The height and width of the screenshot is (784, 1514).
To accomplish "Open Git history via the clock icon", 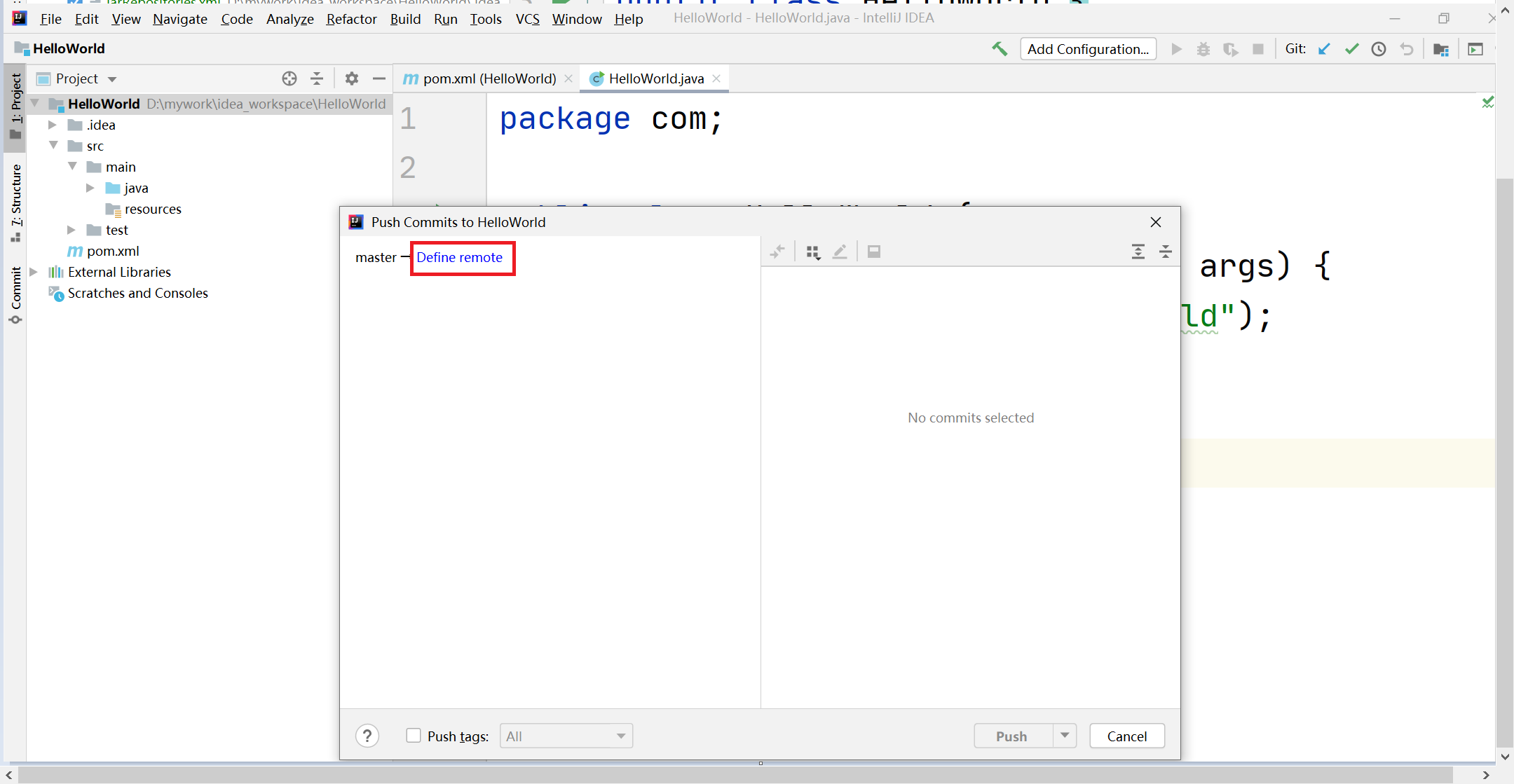I will (x=1379, y=49).
